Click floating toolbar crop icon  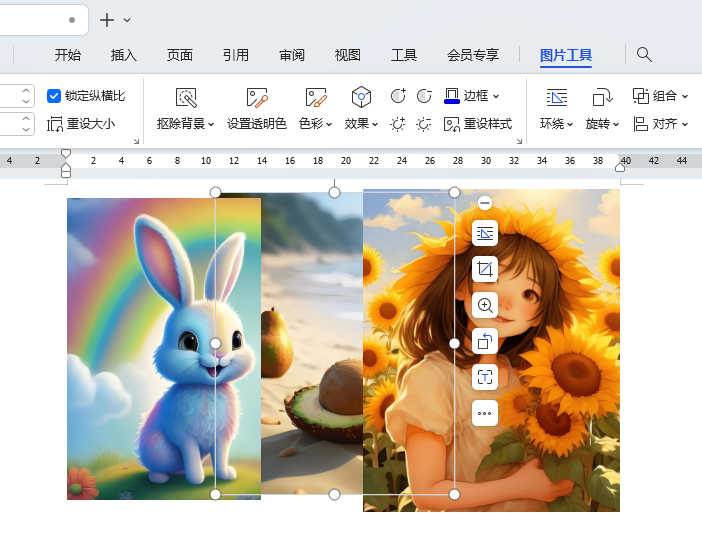tap(485, 269)
